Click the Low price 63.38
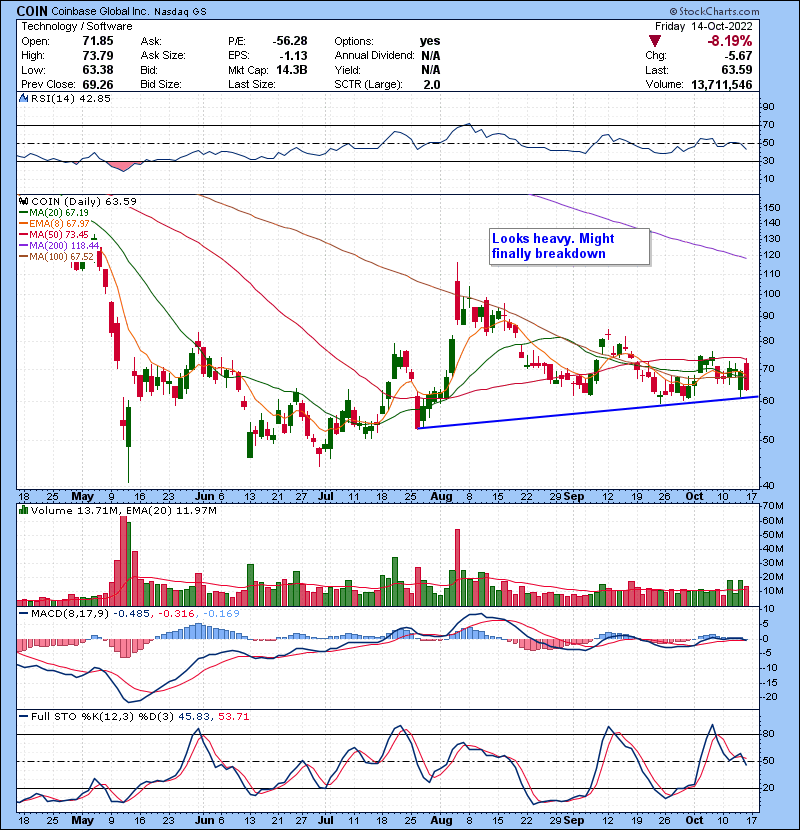This screenshot has width=800, height=830. (98, 70)
